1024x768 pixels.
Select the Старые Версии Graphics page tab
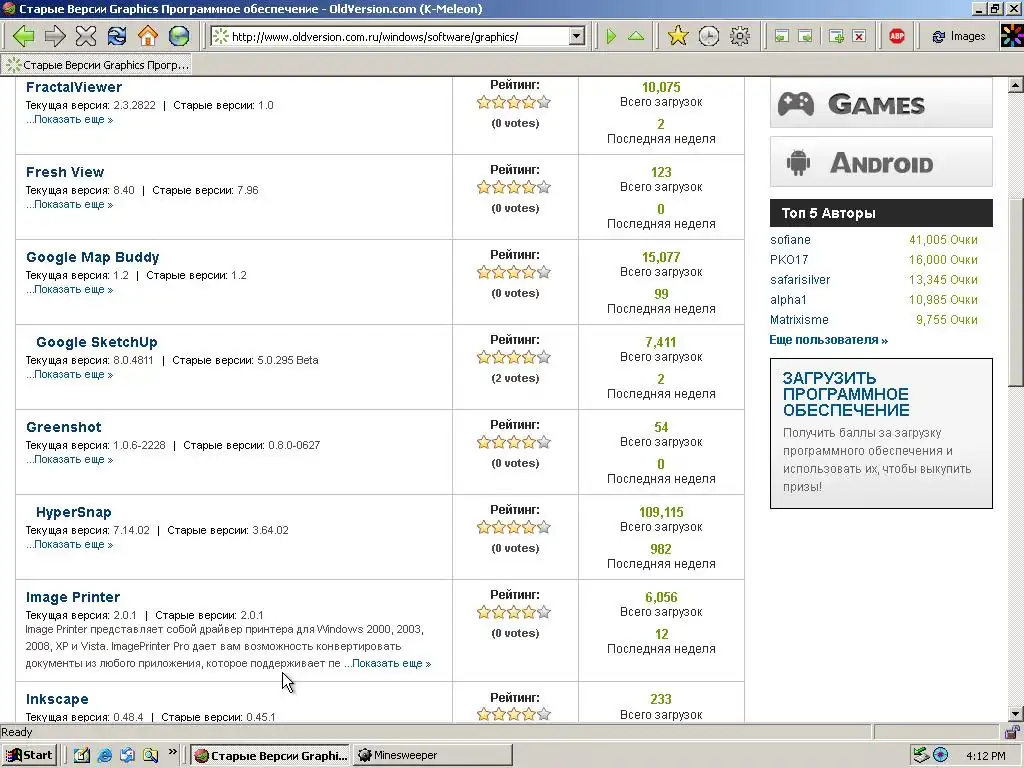pyautogui.click(x=97, y=65)
